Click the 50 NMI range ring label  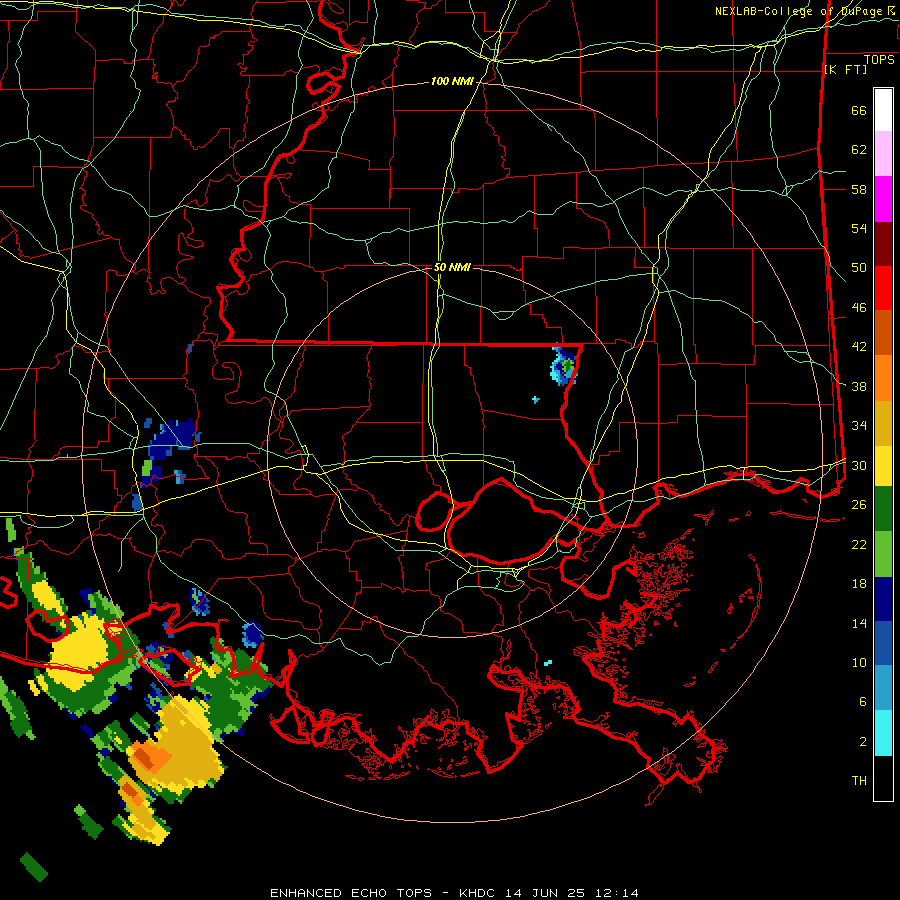(452, 267)
